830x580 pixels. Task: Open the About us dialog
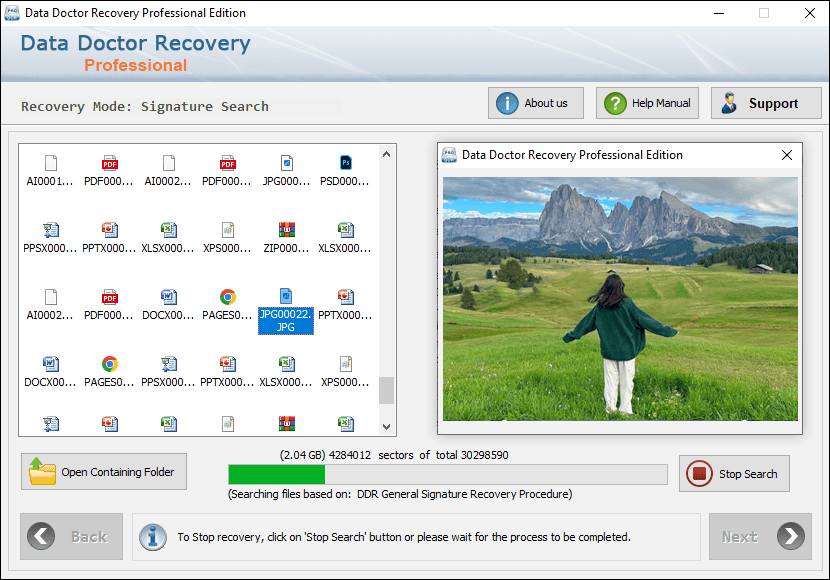point(536,103)
